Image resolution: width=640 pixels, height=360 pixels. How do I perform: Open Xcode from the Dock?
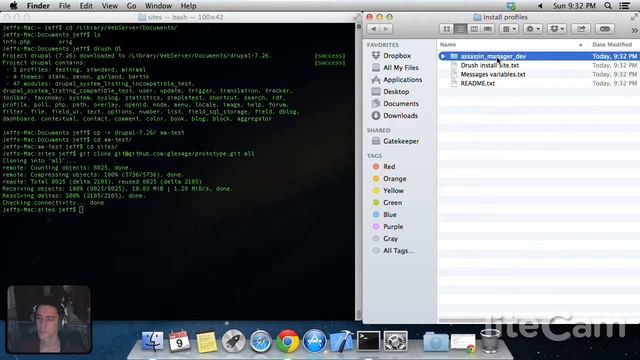tap(341, 341)
